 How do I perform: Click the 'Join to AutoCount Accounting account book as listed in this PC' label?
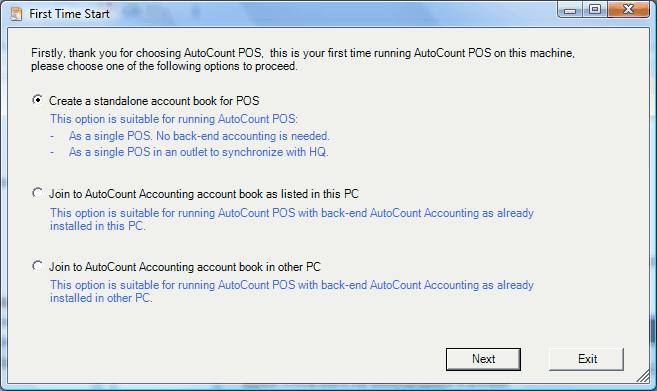coord(204,194)
